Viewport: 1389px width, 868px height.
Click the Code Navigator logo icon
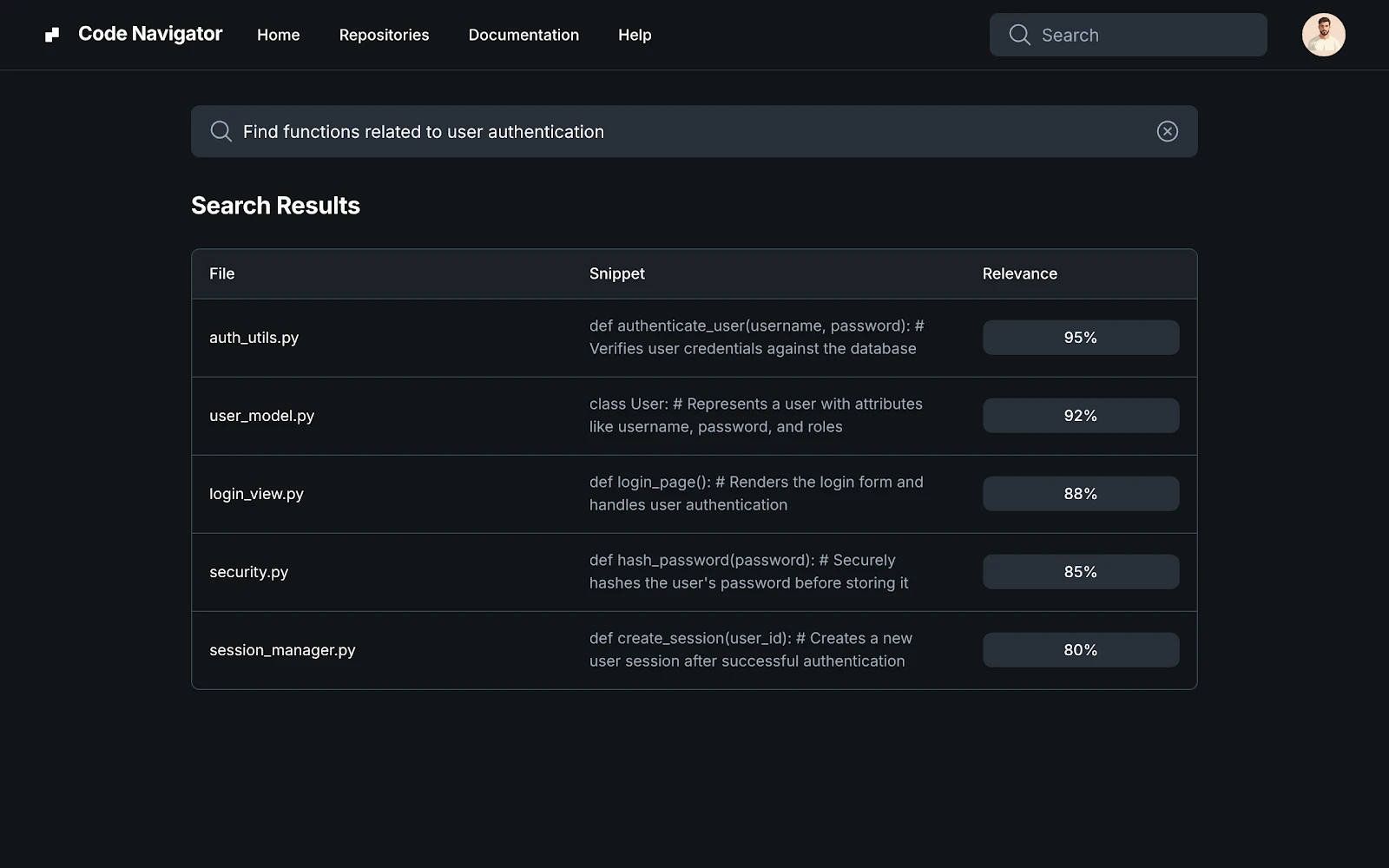pos(52,35)
